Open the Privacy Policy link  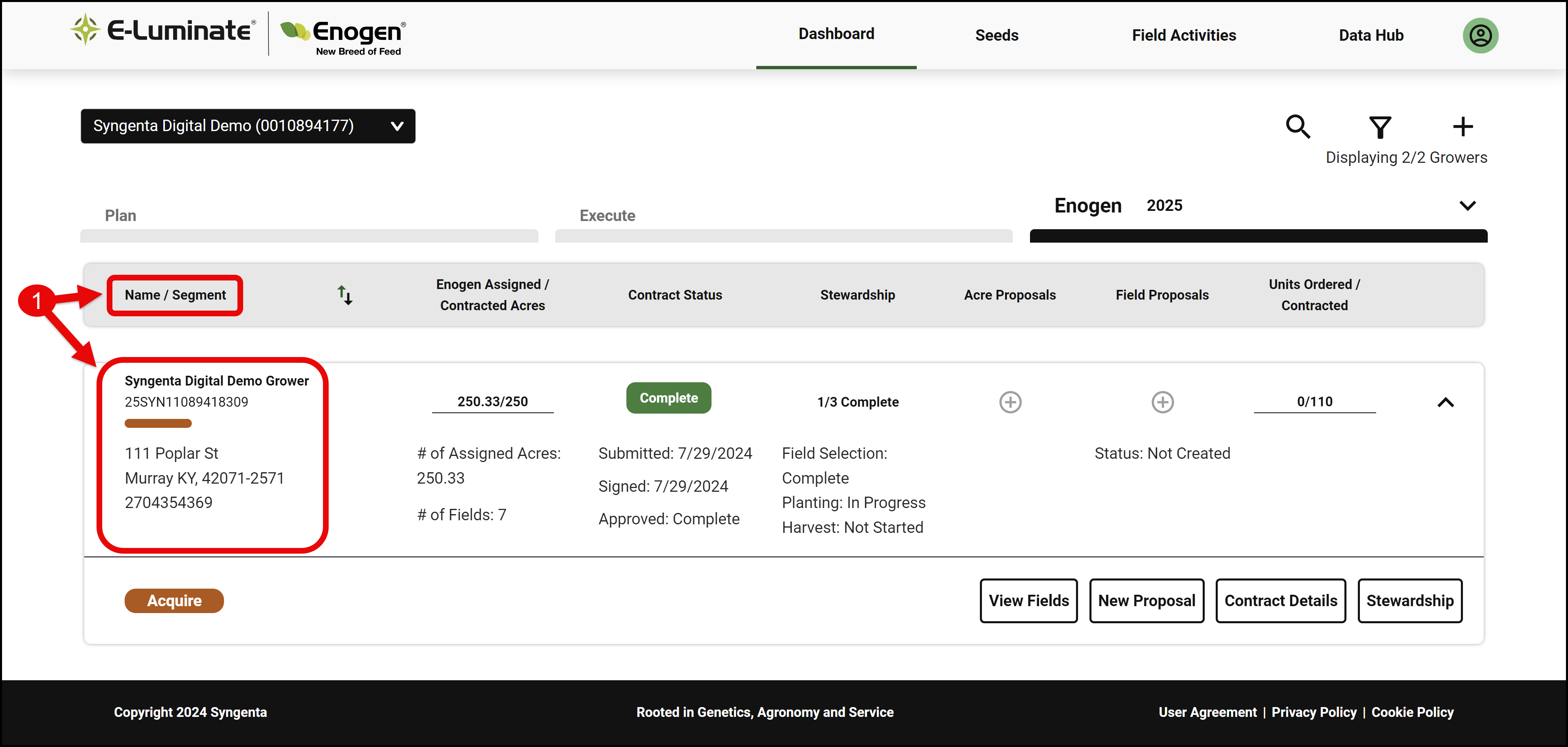[1313, 712]
